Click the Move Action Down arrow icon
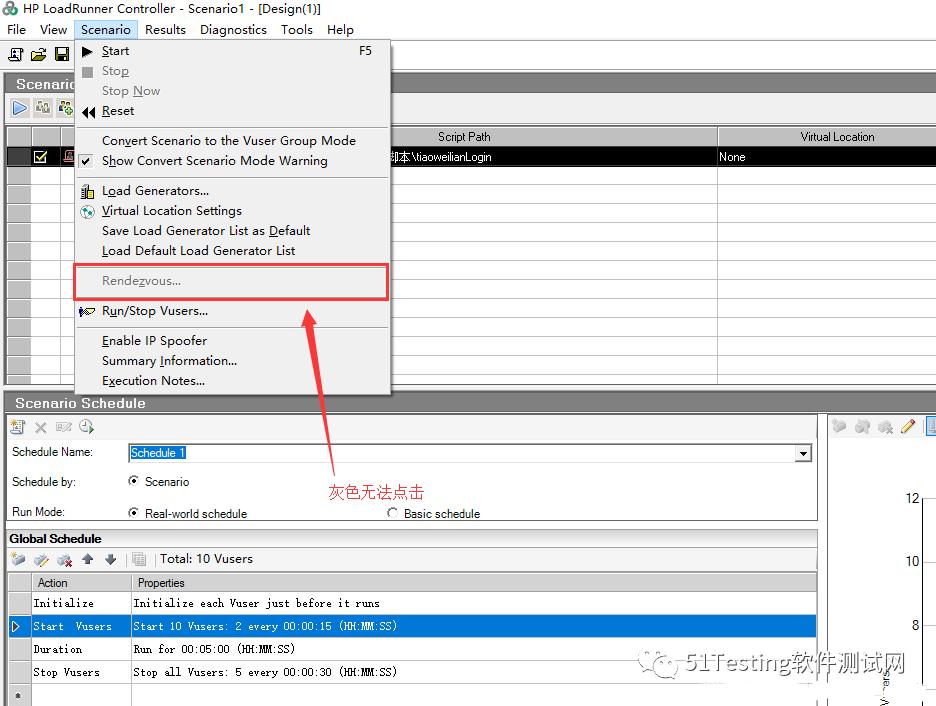936x706 pixels. [110, 559]
